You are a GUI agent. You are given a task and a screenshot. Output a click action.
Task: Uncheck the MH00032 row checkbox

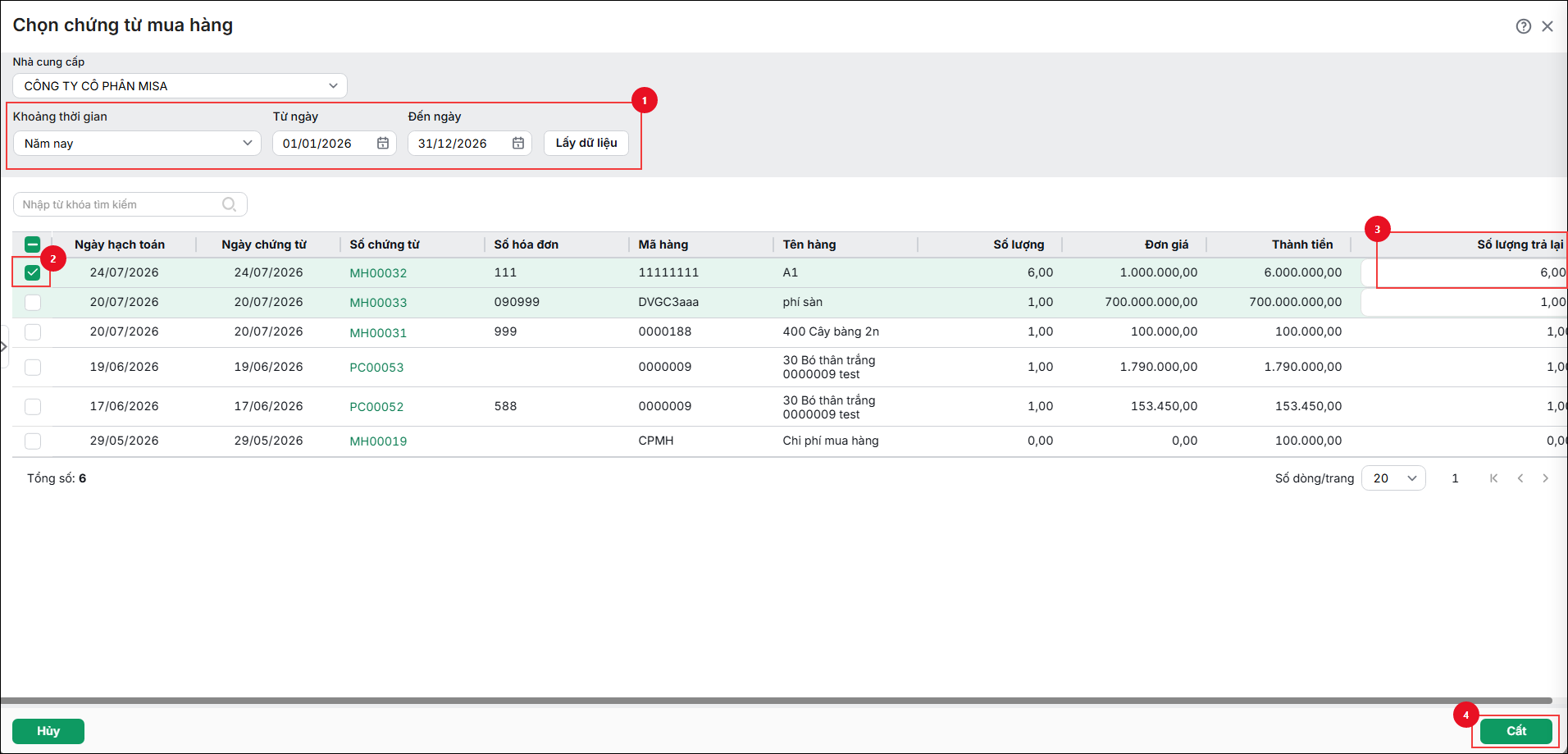coord(33,272)
